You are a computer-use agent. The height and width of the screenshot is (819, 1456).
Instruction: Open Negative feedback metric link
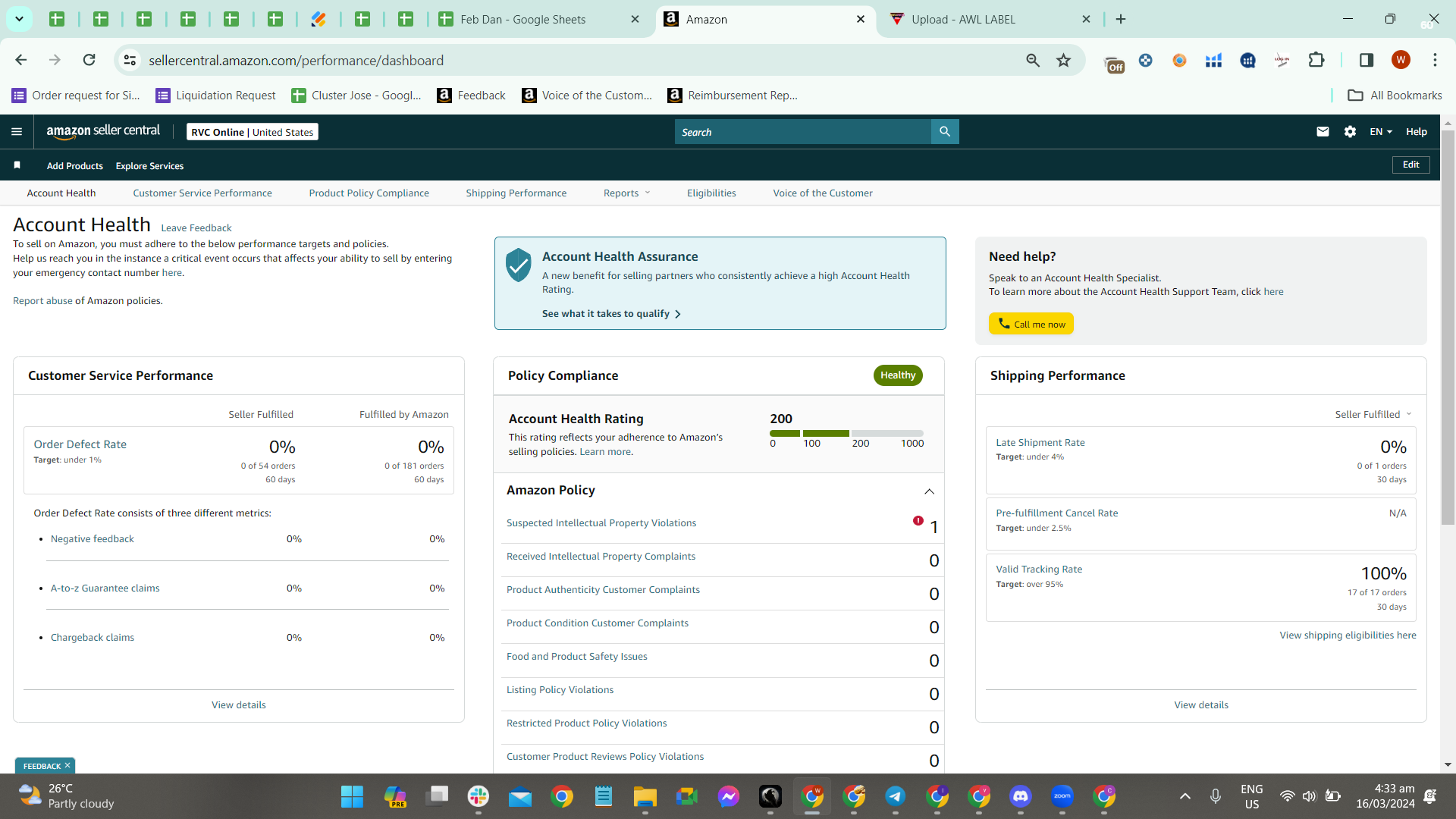93,539
